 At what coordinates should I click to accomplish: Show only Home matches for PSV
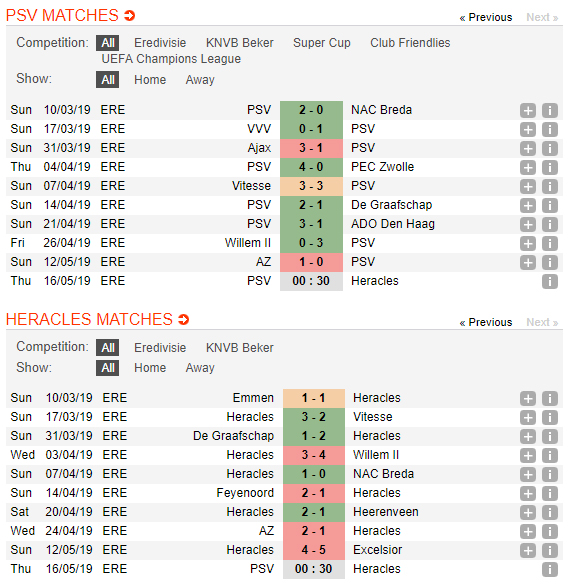click(150, 80)
